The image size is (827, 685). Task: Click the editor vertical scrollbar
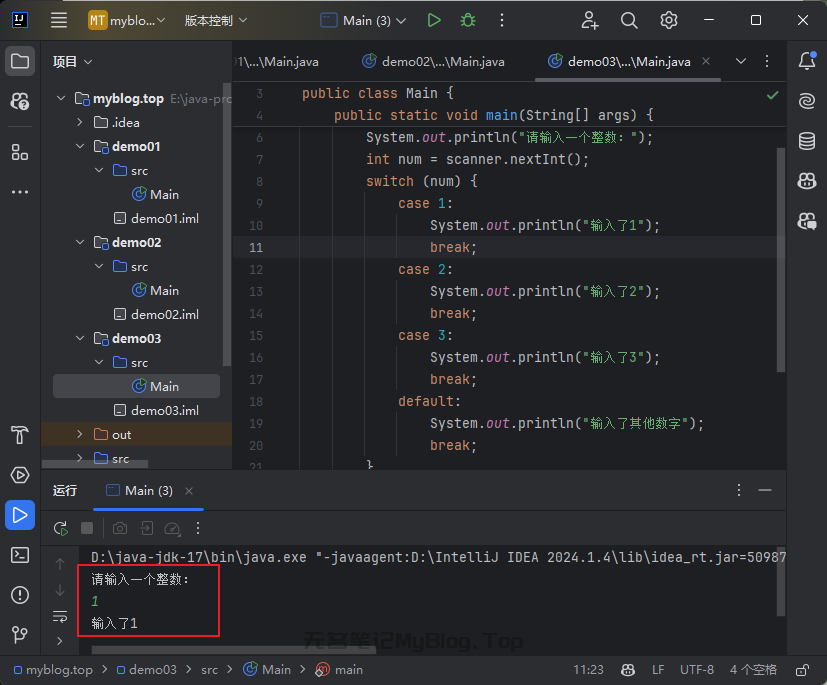click(781, 260)
